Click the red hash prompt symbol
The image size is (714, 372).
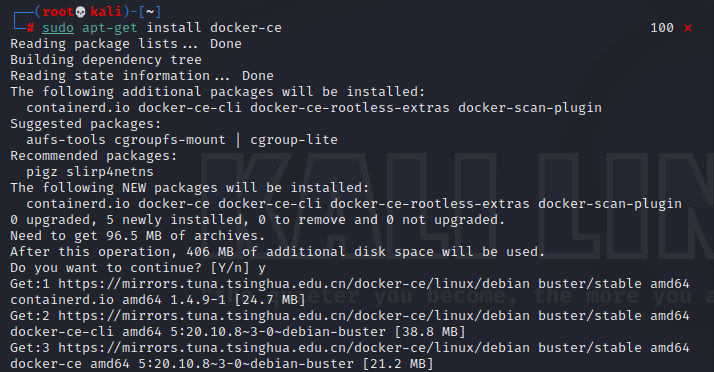pyautogui.click(x=30, y=28)
